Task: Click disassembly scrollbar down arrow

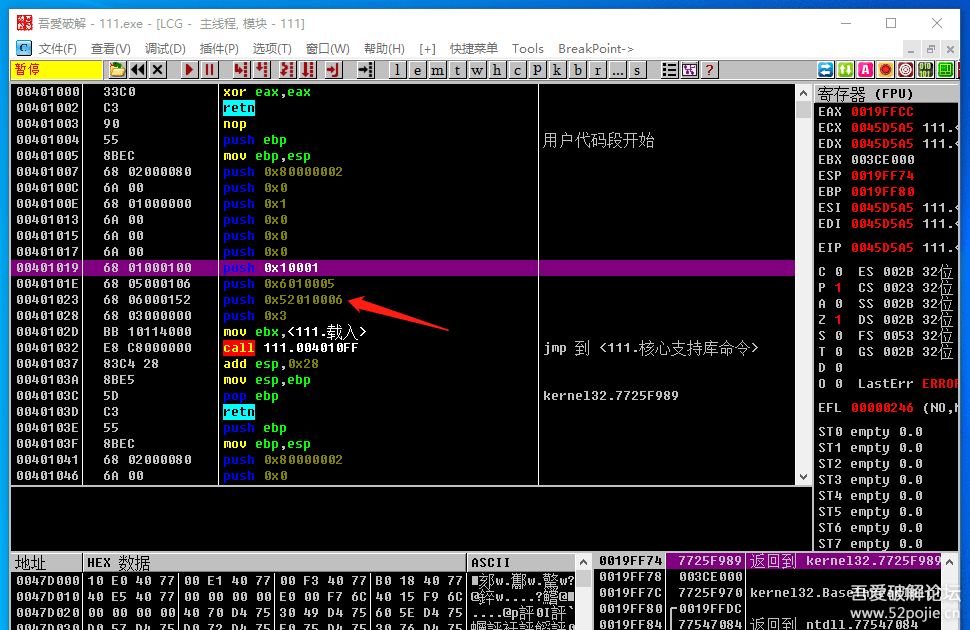Action: 803,477
